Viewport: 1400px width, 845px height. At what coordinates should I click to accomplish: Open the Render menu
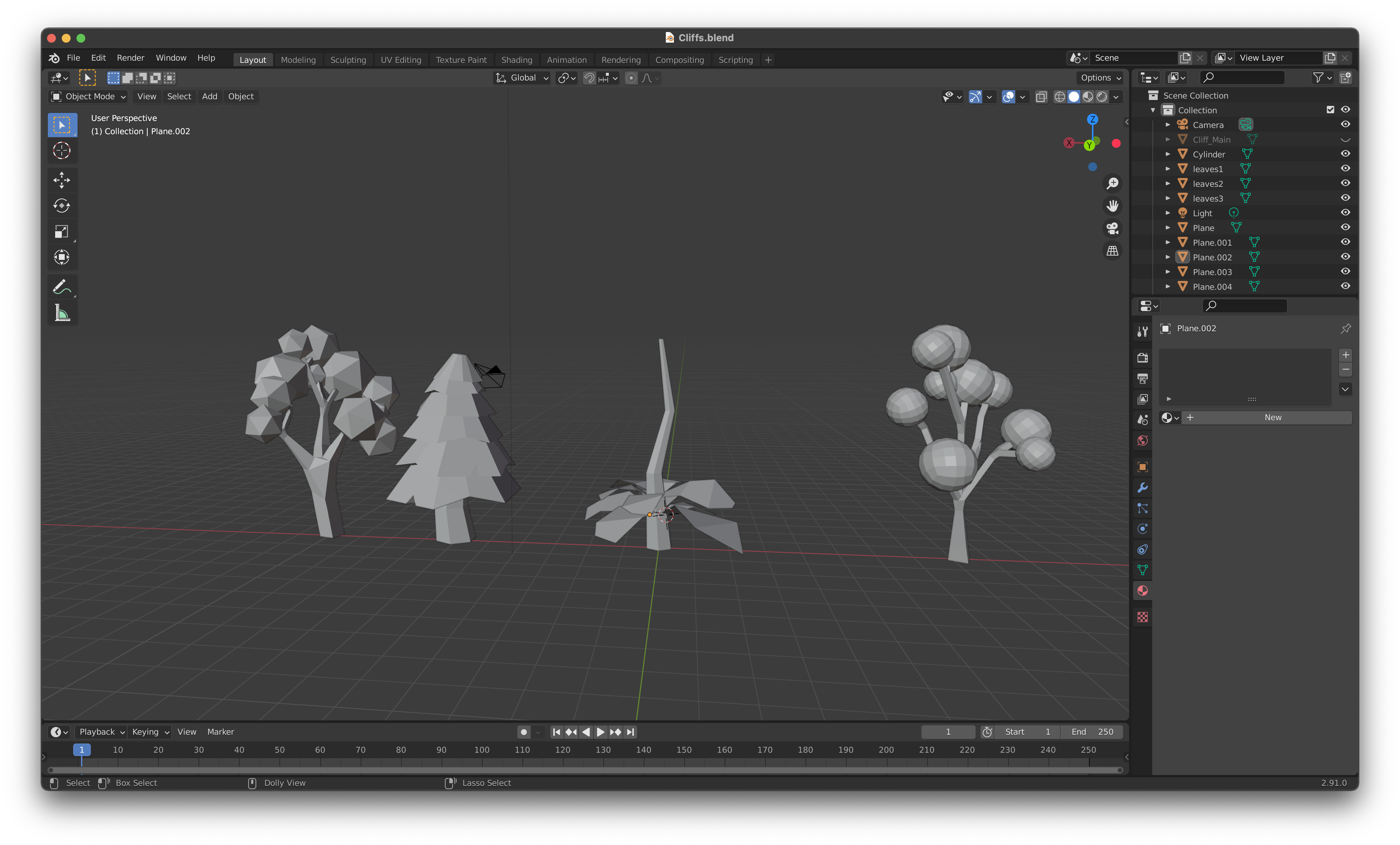130,58
